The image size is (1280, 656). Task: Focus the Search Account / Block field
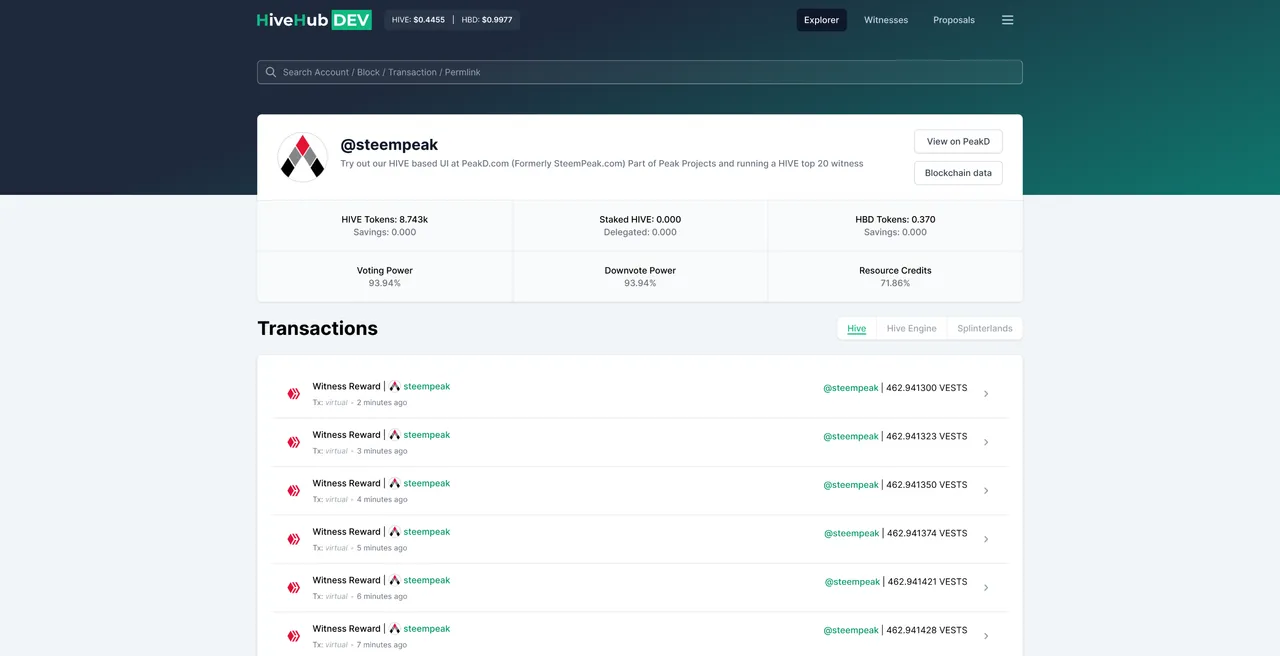(640, 72)
